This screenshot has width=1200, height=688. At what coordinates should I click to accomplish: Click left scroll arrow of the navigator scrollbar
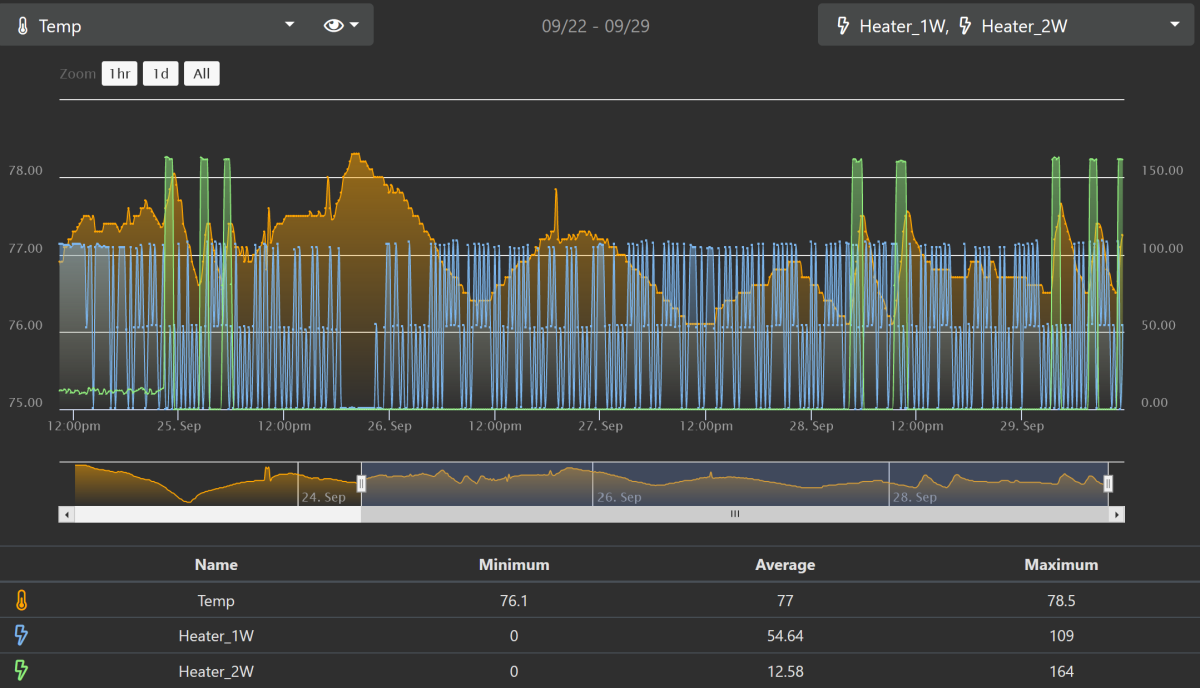(x=67, y=514)
